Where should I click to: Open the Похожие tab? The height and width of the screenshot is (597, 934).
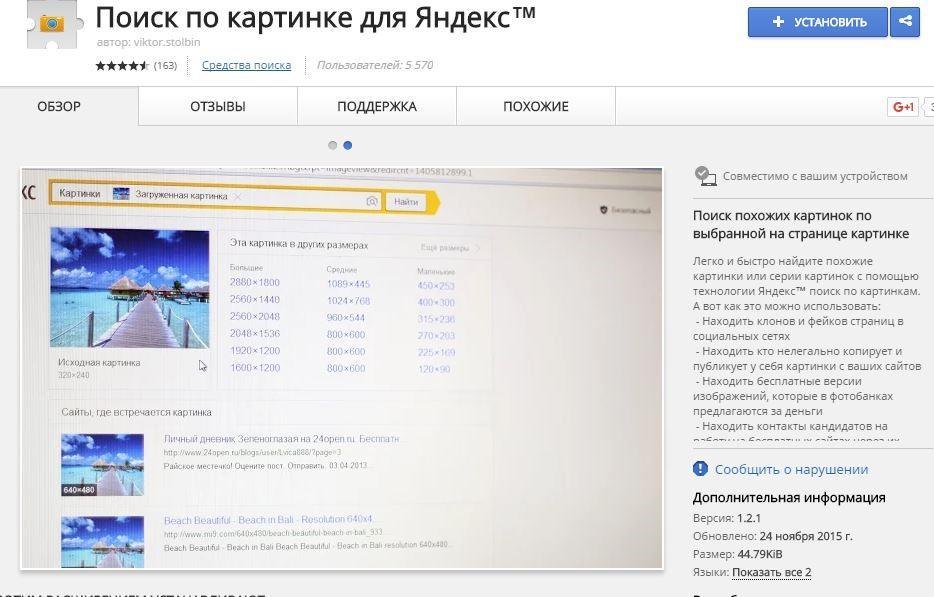pyautogui.click(x=536, y=107)
